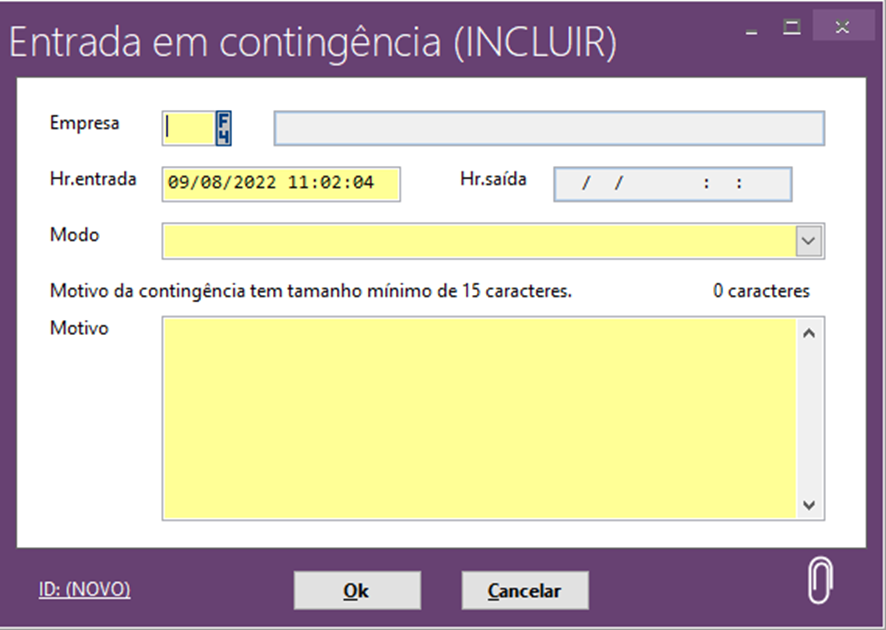Expand the Modo dropdown arrow
The width and height of the screenshot is (886, 630).
809,241
